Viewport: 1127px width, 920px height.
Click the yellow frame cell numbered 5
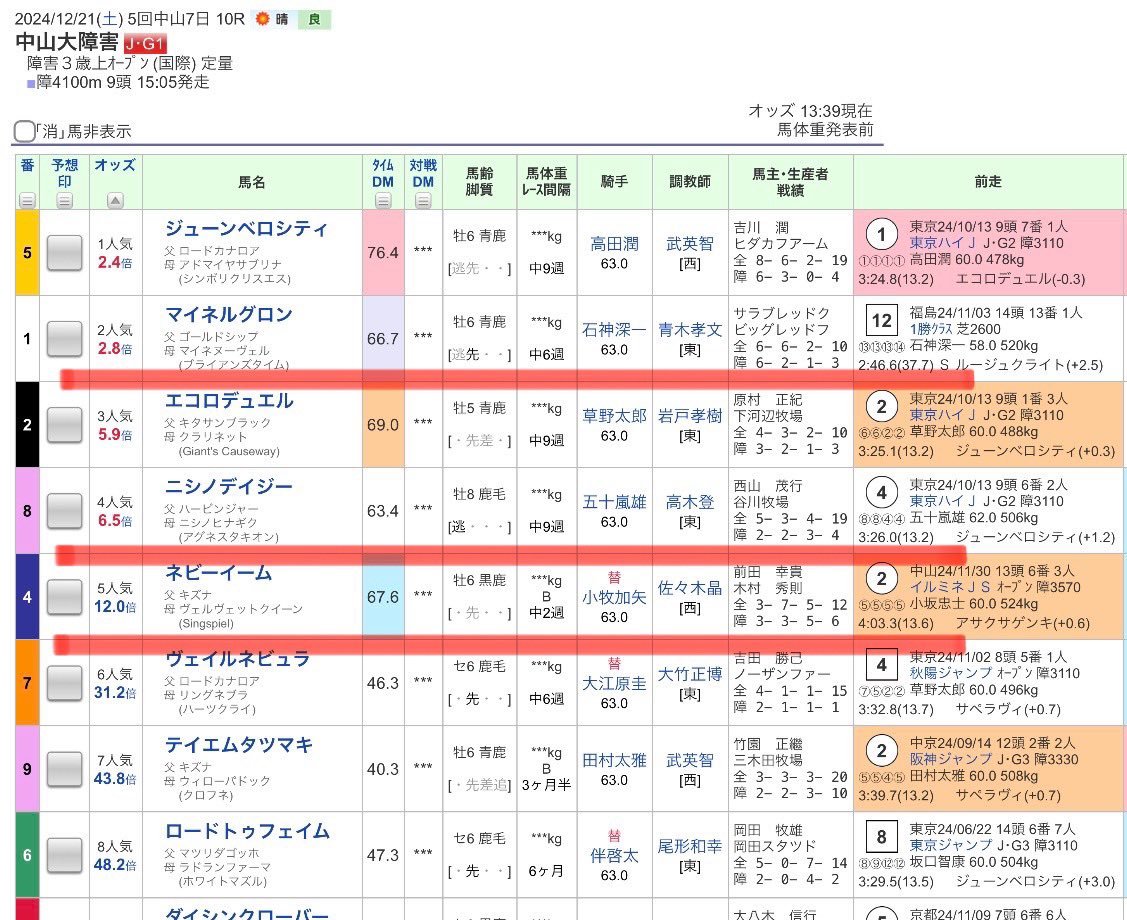tap(27, 253)
